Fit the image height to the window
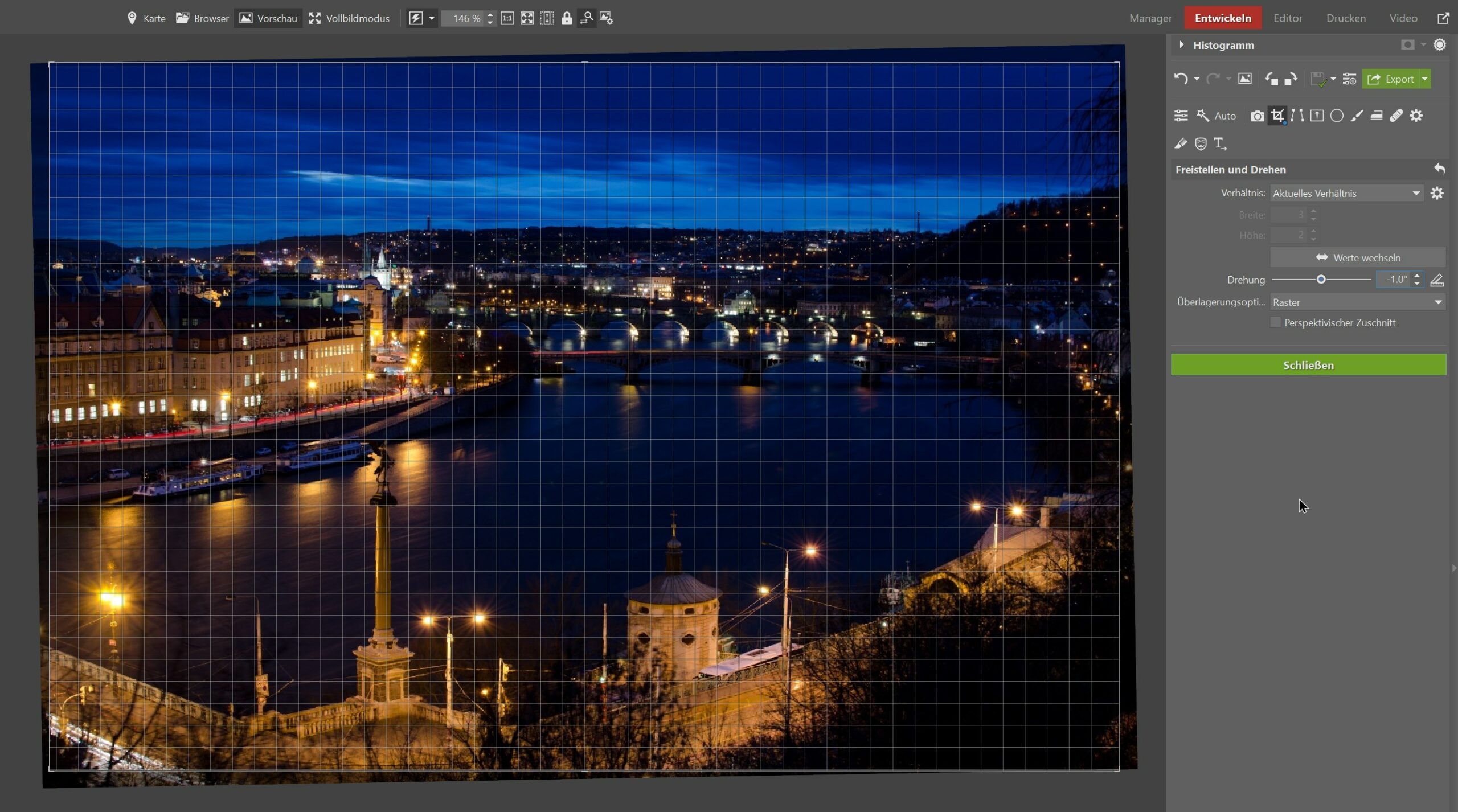The image size is (1458, 812). click(547, 18)
